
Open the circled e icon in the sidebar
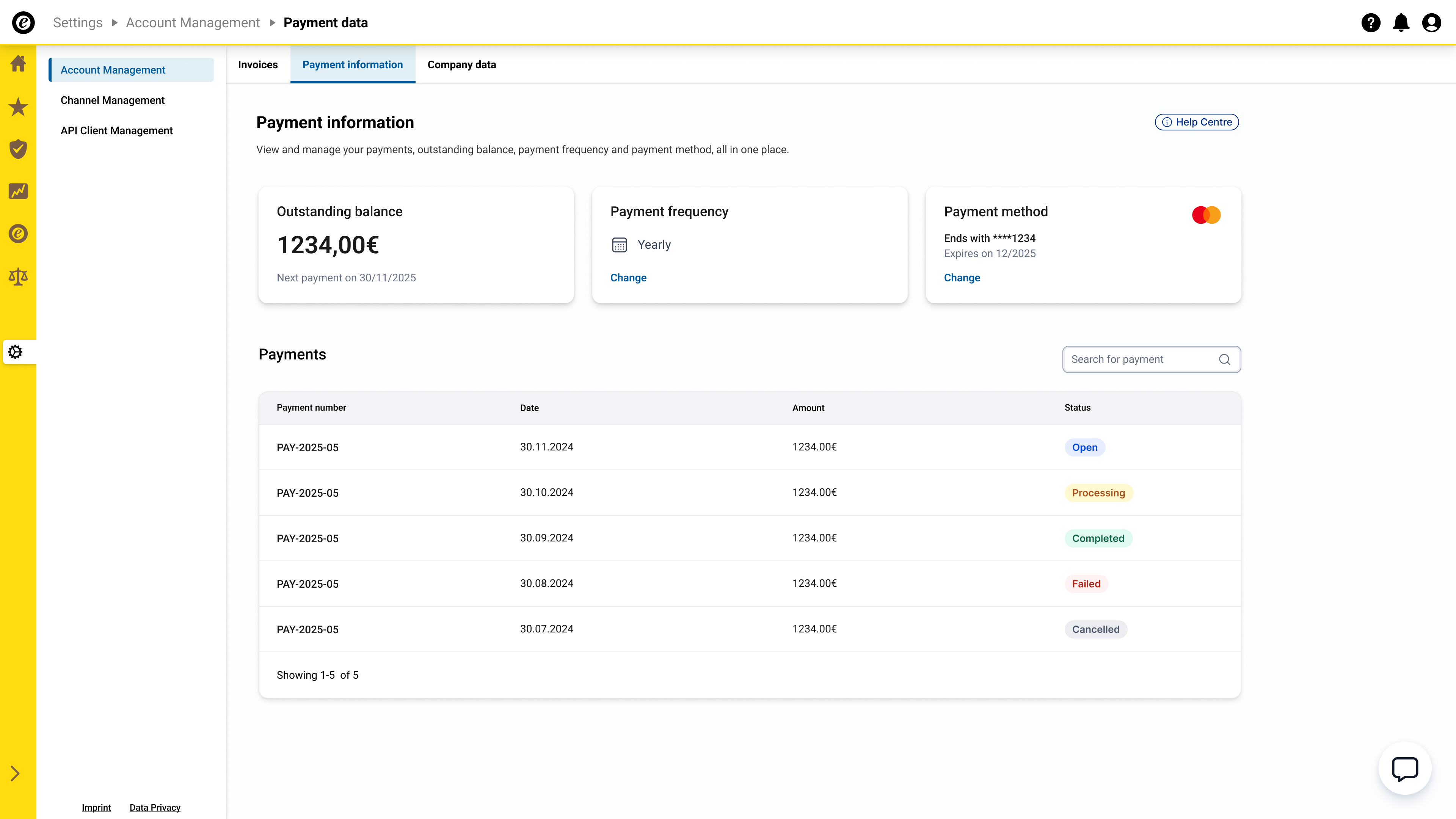coord(18,234)
